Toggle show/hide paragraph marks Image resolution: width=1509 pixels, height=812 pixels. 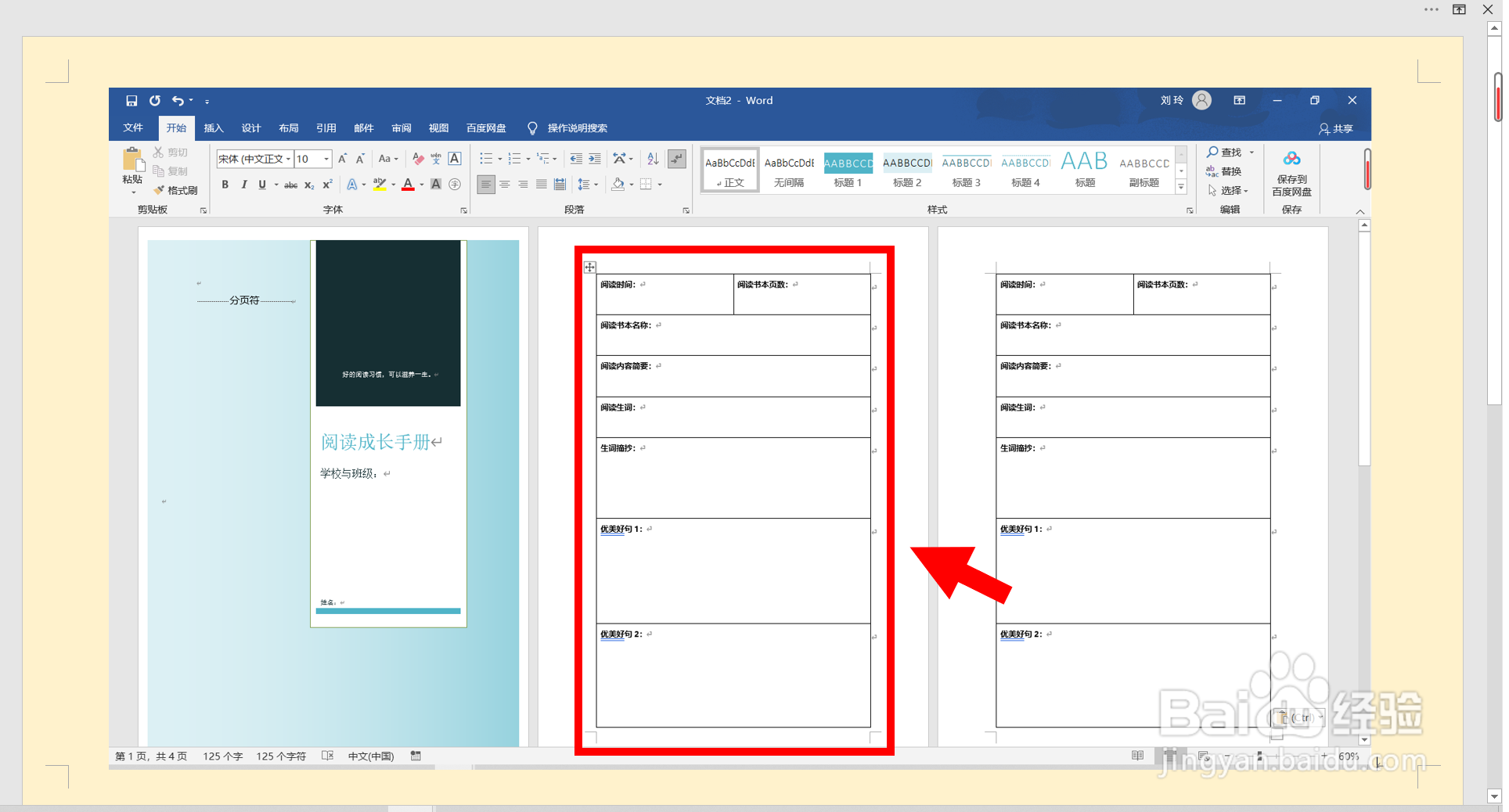click(x=677, y=159)
